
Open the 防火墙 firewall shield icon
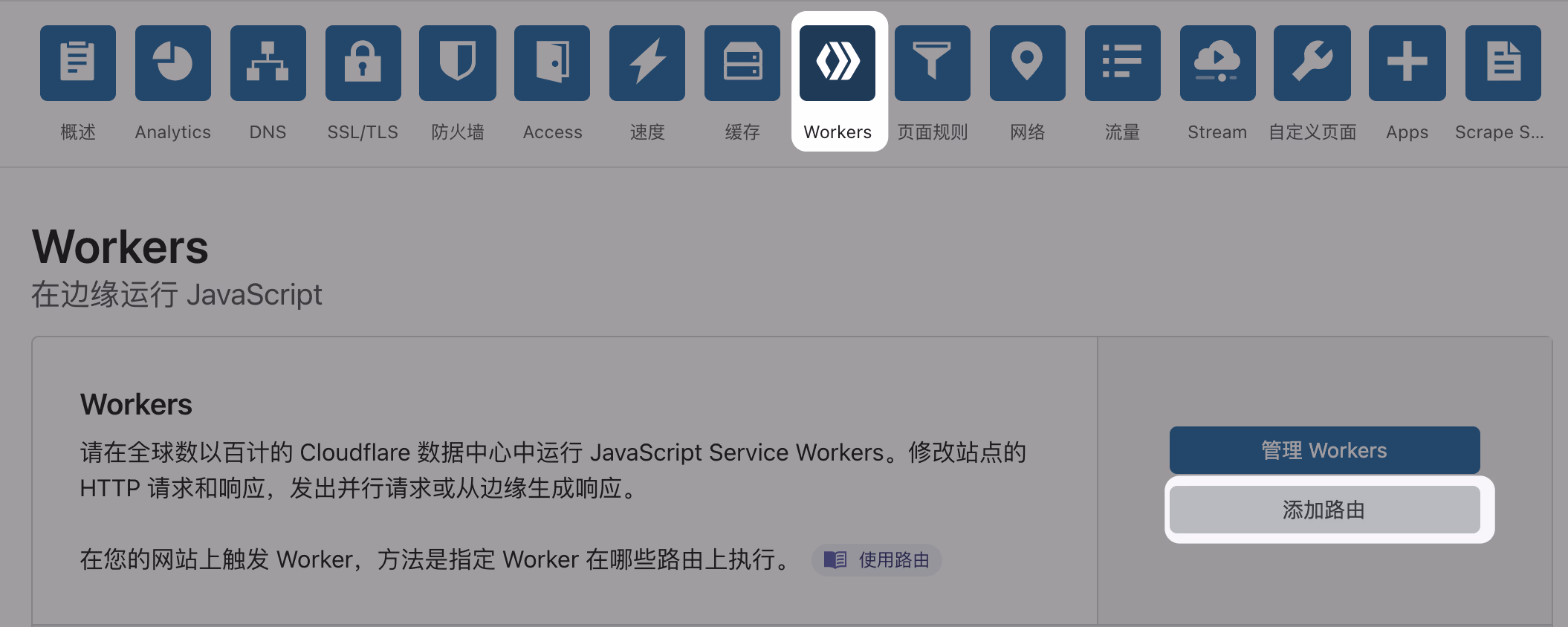(x=458, y=63)
